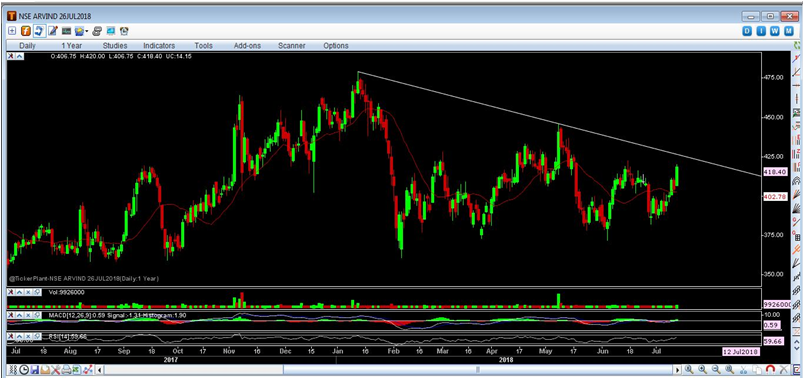807x378 pixels.
Task: Open the 1 Year period menu
Action: point(72,46)
